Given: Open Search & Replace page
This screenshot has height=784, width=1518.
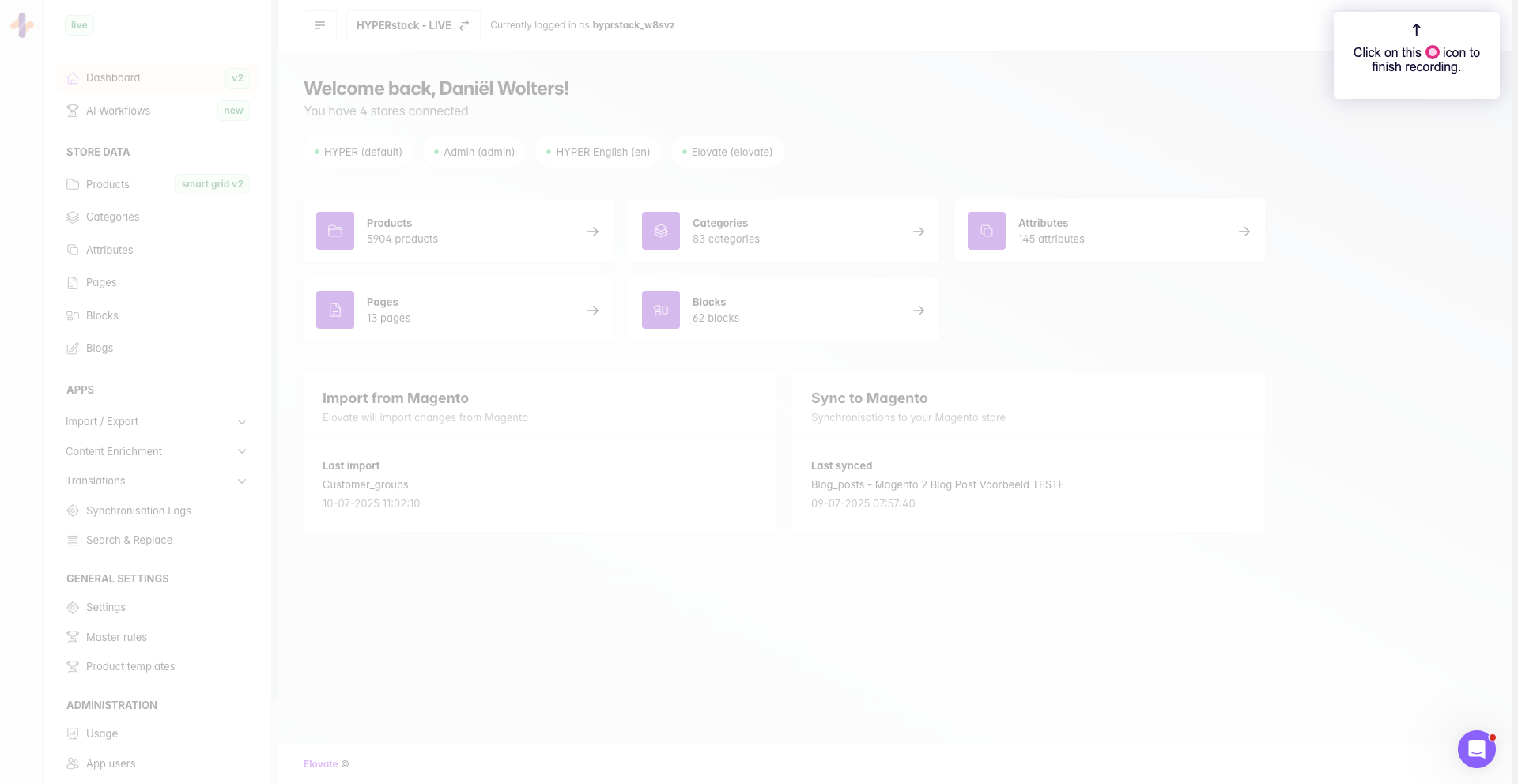Looking at the screenshot, I should [129, 541].
